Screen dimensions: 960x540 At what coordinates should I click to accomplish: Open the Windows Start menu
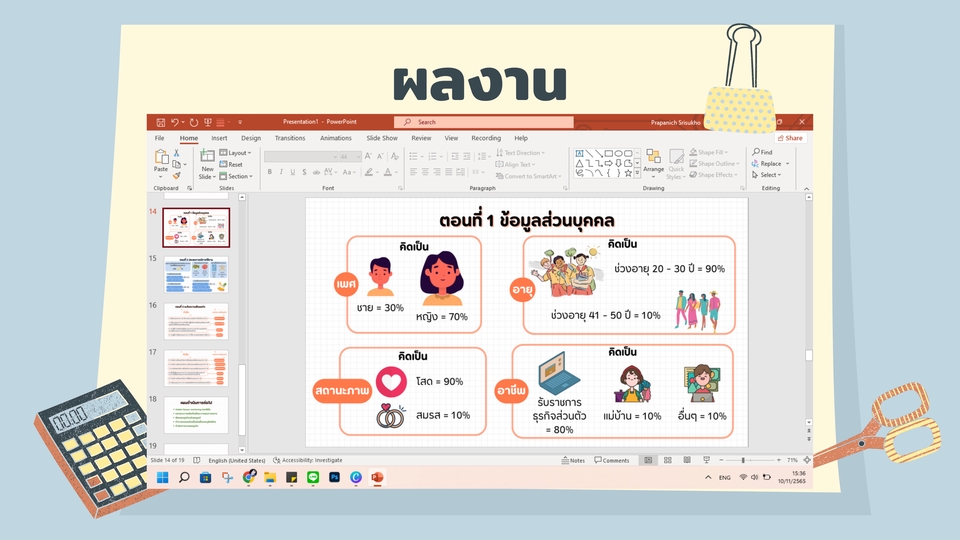click(x=162, y=478)
